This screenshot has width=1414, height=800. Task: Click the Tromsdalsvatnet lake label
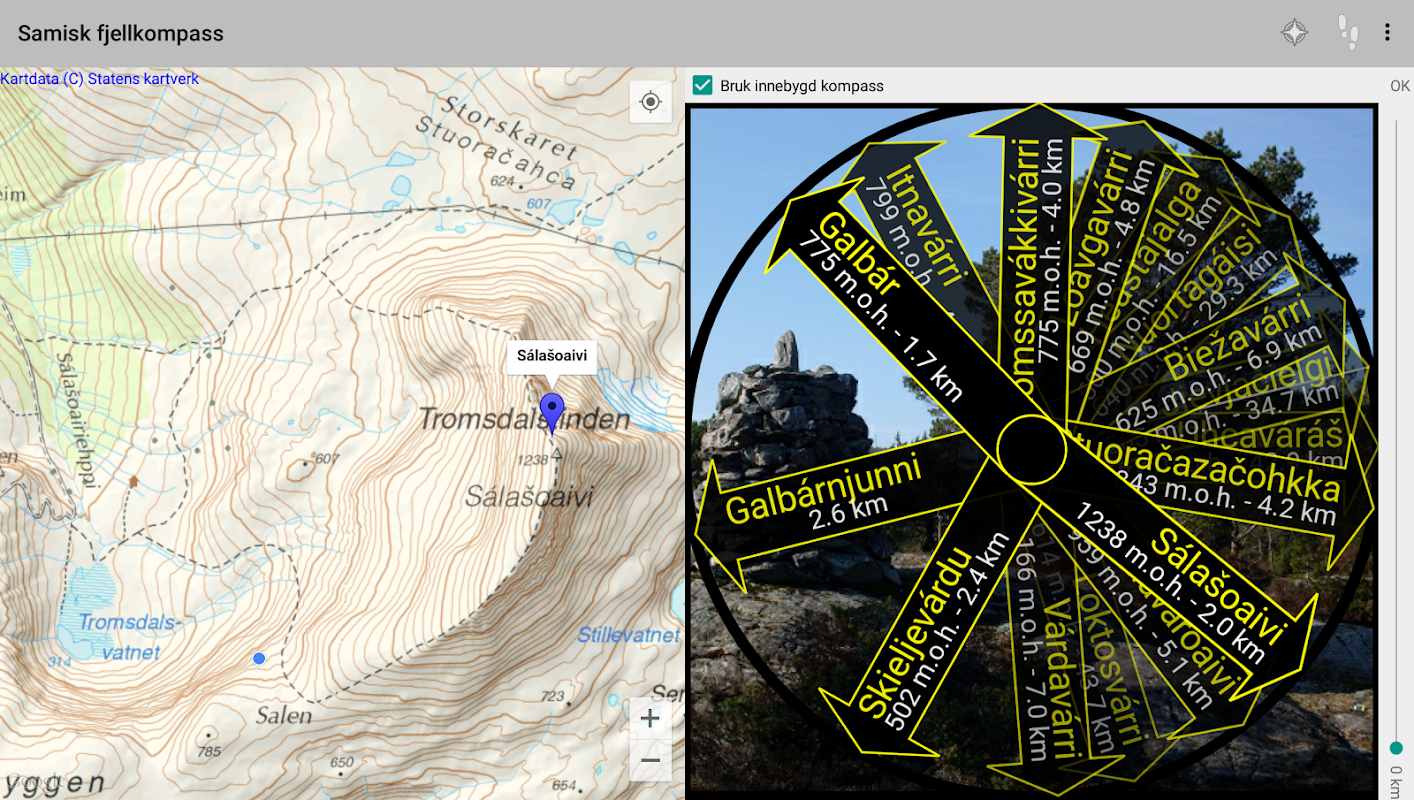pos(130,637)
